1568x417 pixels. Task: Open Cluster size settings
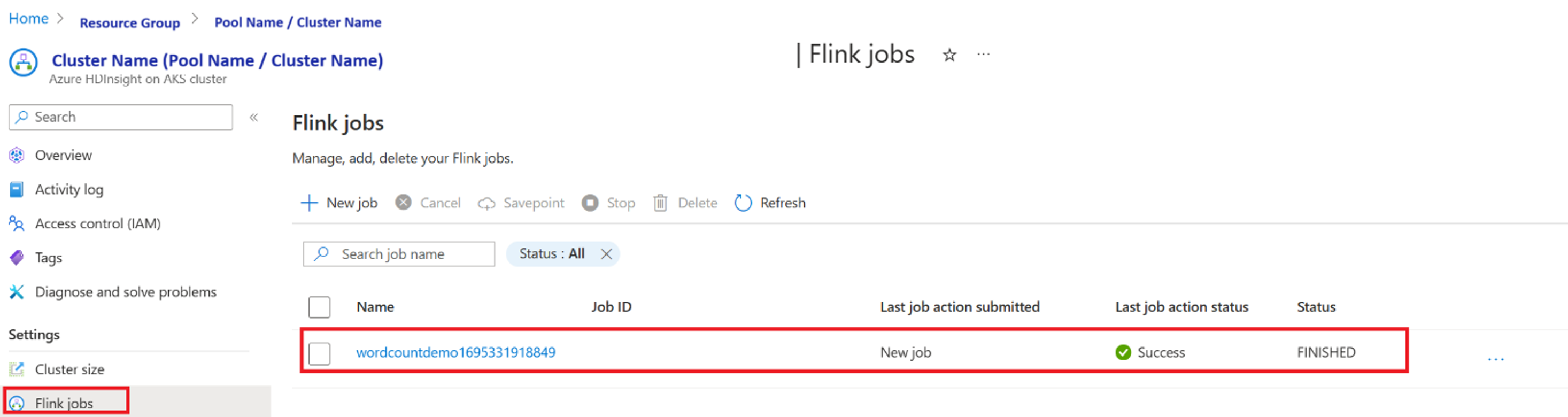(x=69, y=369)
